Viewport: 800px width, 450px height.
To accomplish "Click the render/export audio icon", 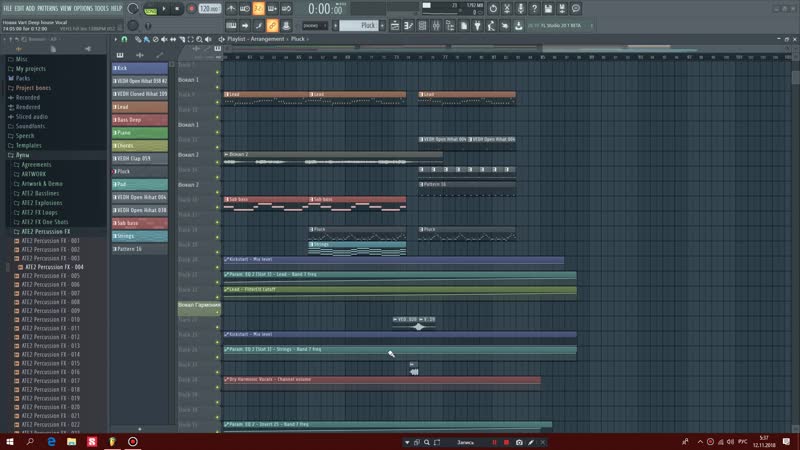I will point(562,9).
